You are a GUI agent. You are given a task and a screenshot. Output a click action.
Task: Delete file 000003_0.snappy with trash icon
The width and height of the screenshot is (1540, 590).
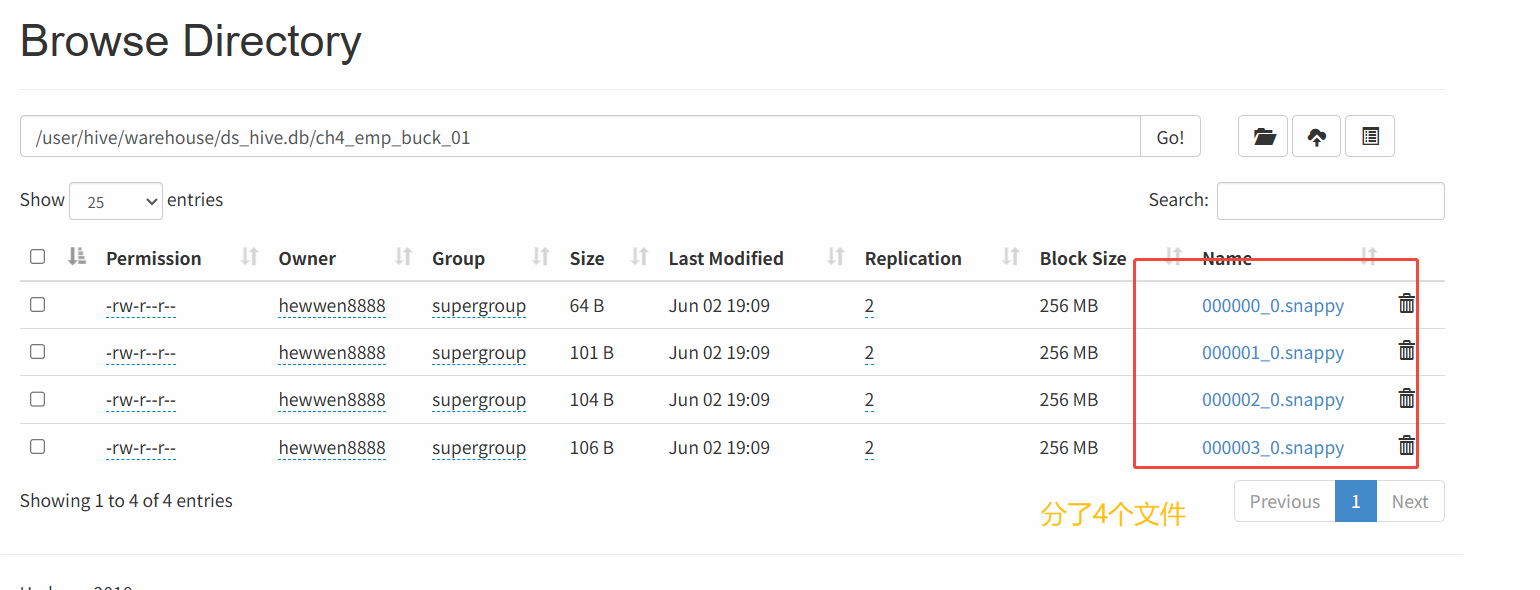pyautogui.click(x=1406, y=445)
